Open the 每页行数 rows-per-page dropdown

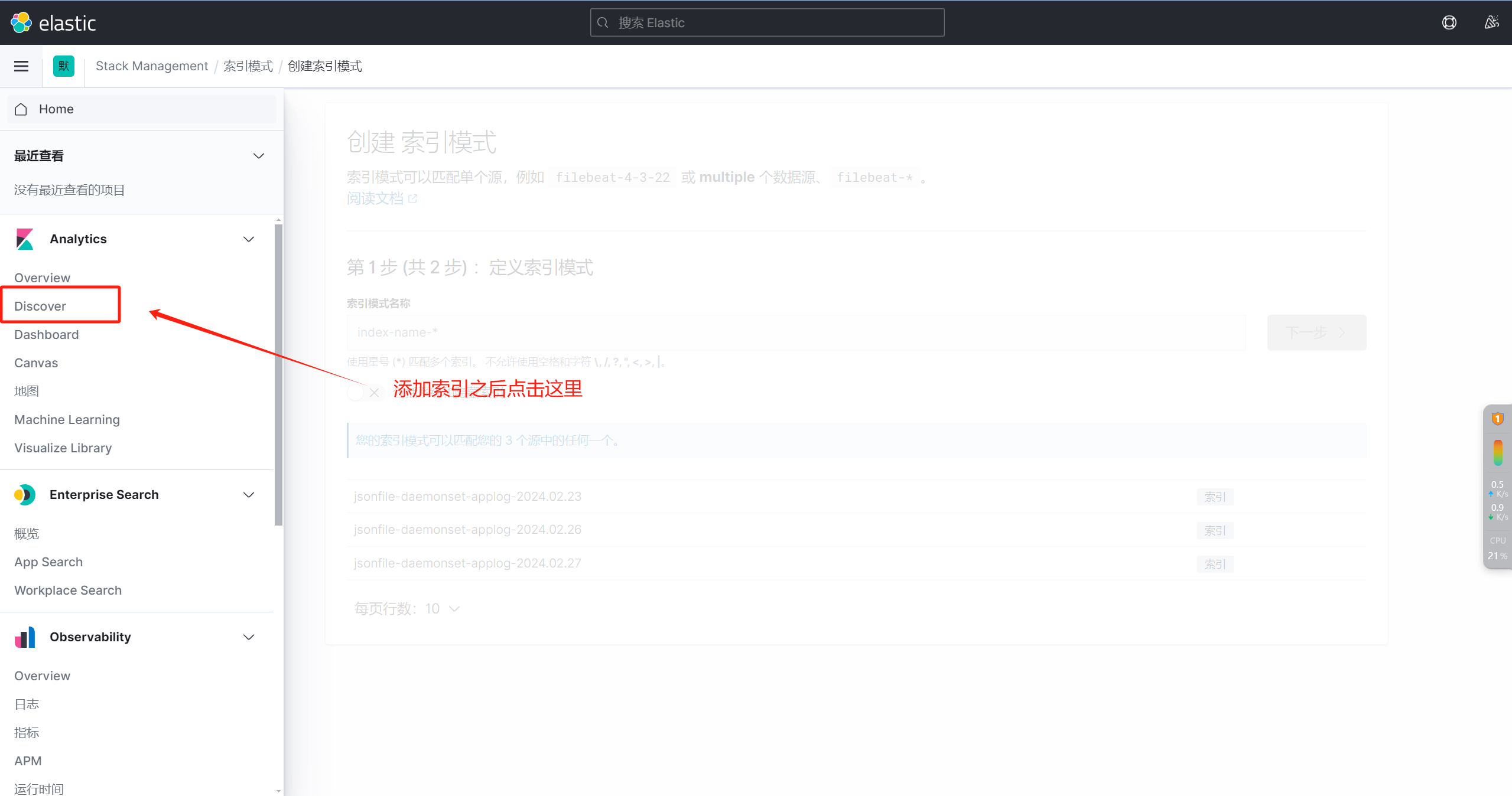tap(407, 609)
